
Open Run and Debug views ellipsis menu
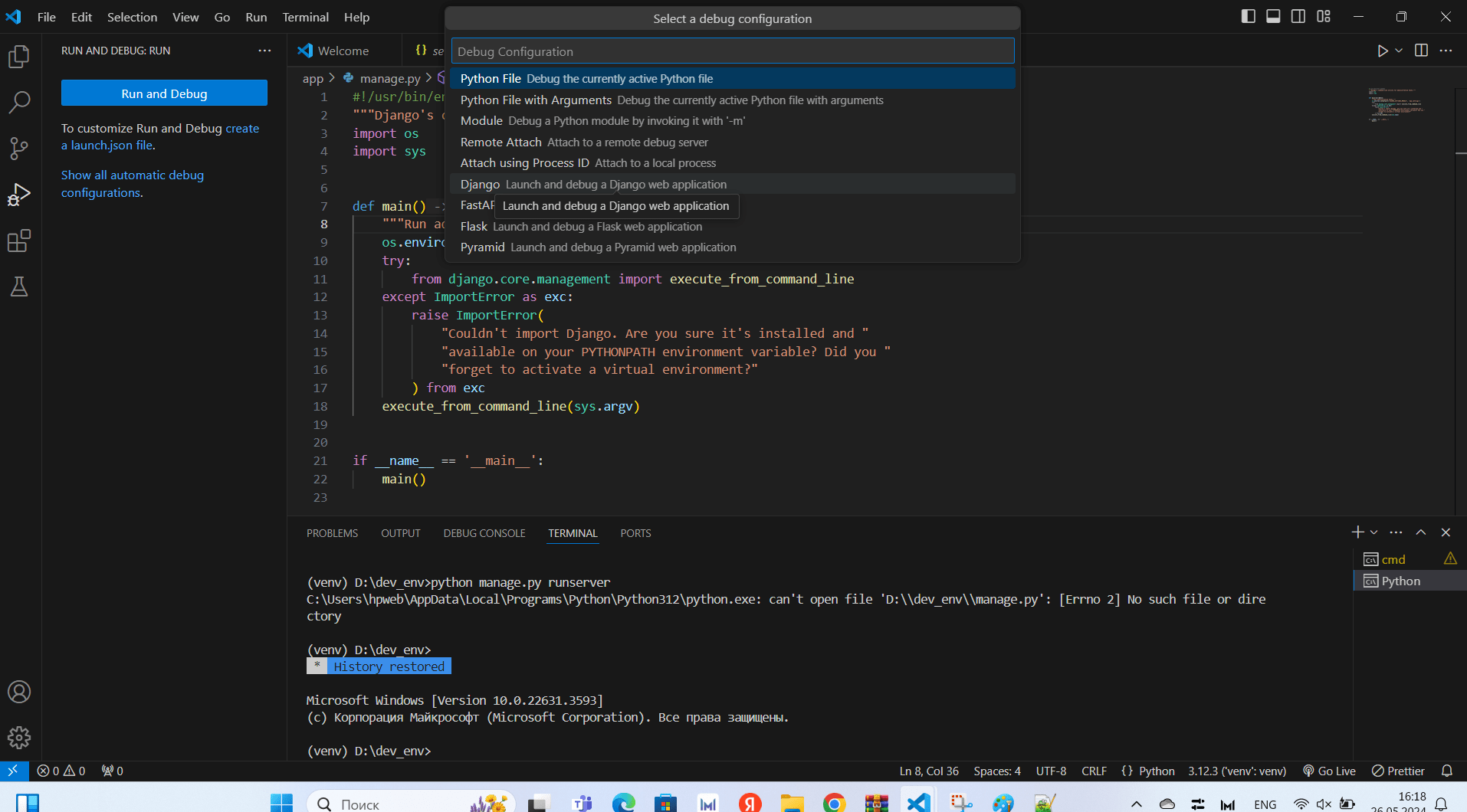[x=264, y=51]
